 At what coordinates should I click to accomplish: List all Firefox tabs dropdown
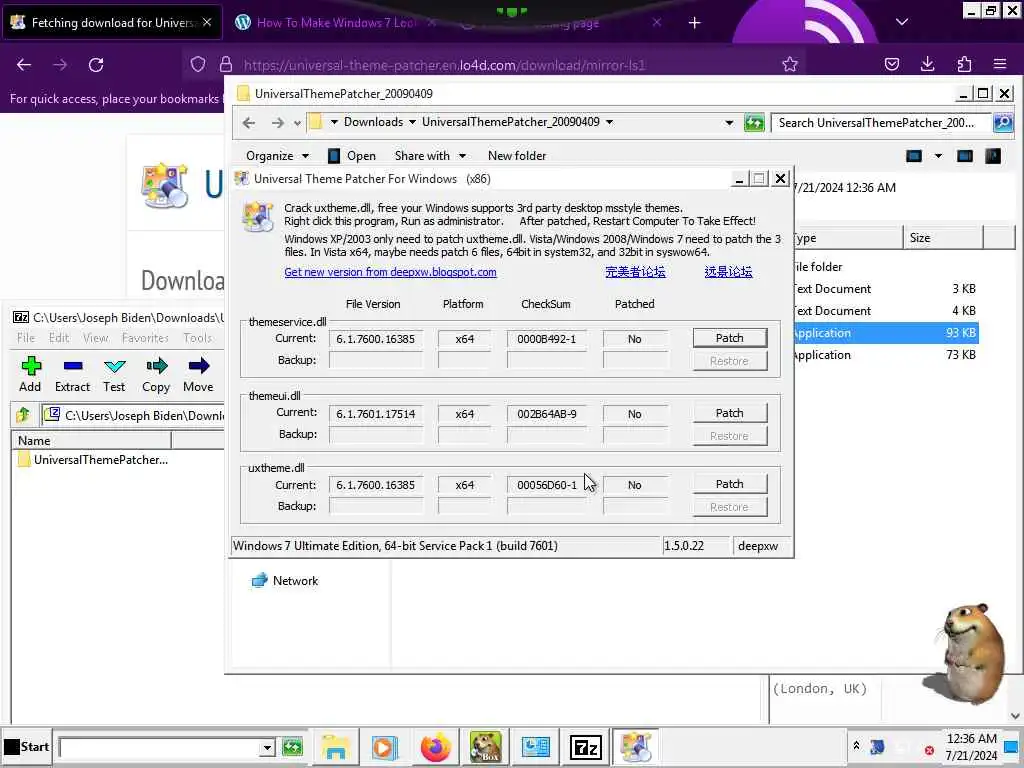pos(902,22)
